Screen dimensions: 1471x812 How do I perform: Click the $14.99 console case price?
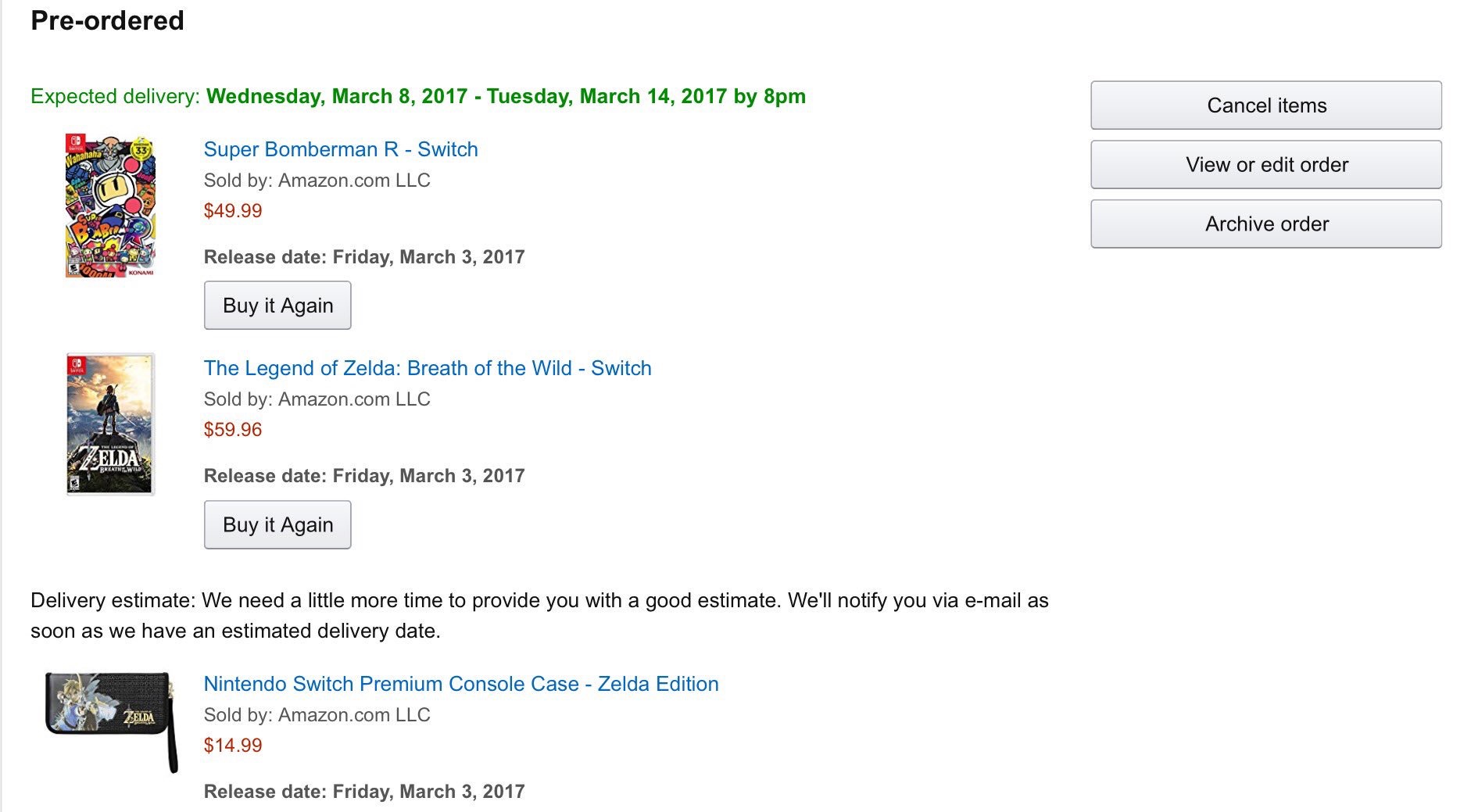point(233,746)
